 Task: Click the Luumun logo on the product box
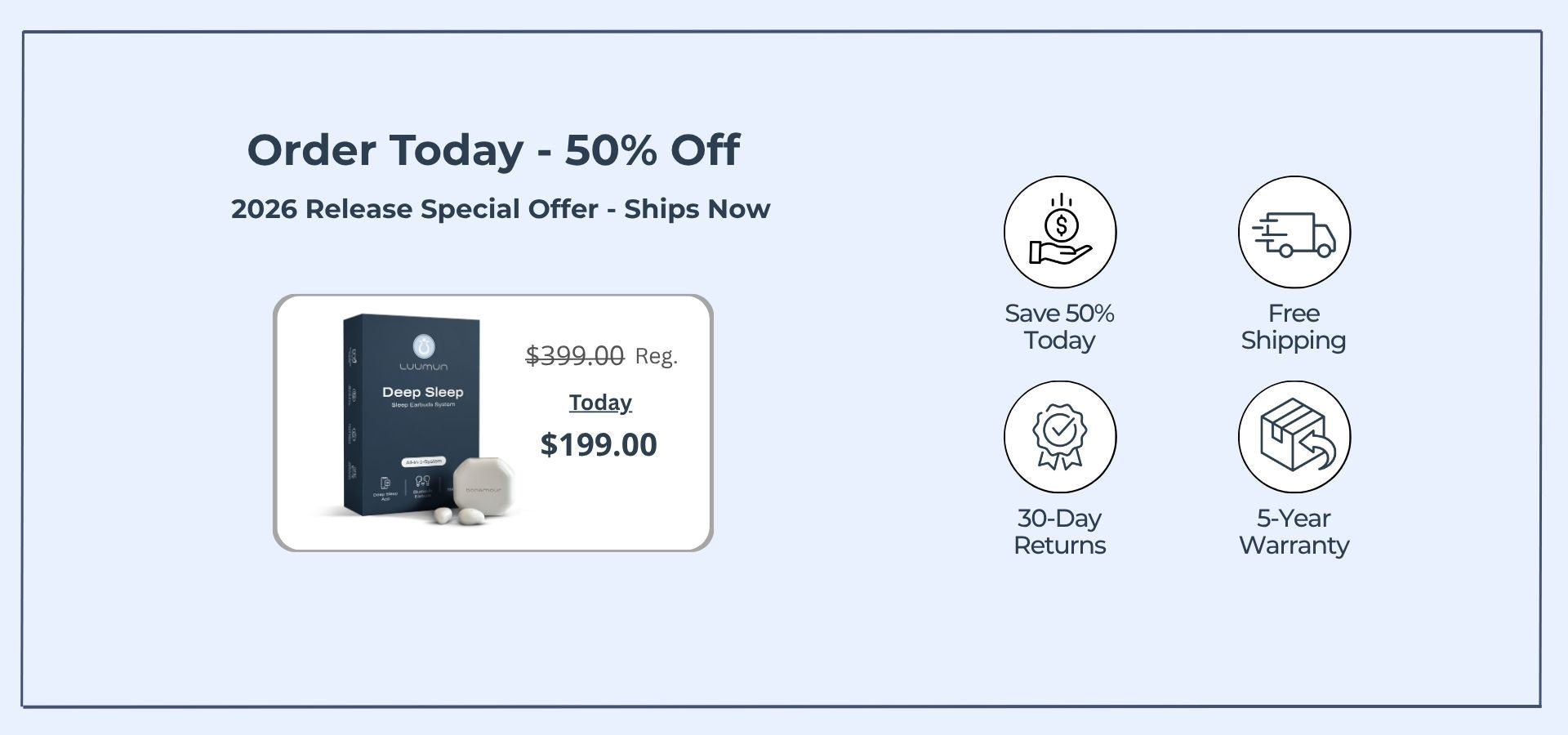423,351
